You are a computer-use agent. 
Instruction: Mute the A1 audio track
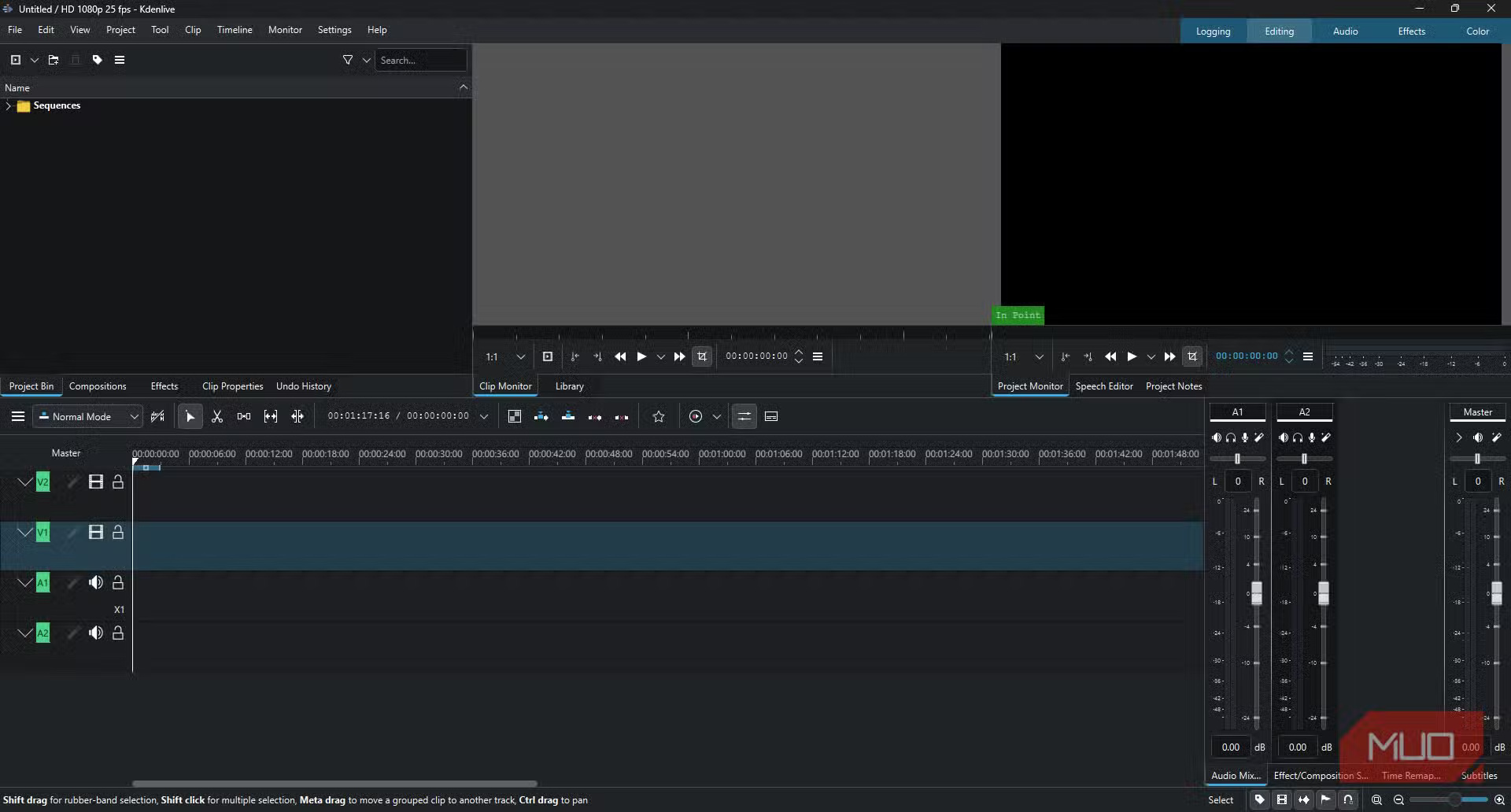click(x=96, y=582)
